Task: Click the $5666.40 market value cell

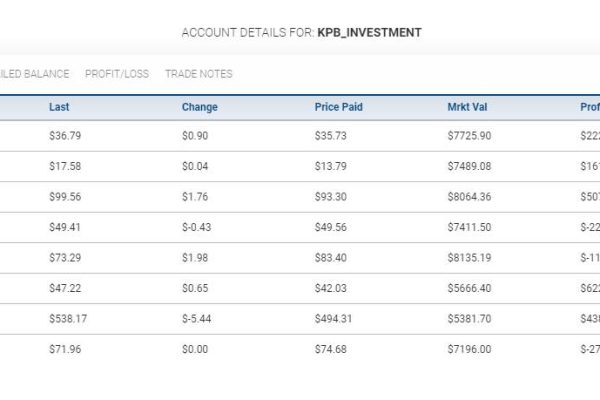Action: tap(470, 288)
